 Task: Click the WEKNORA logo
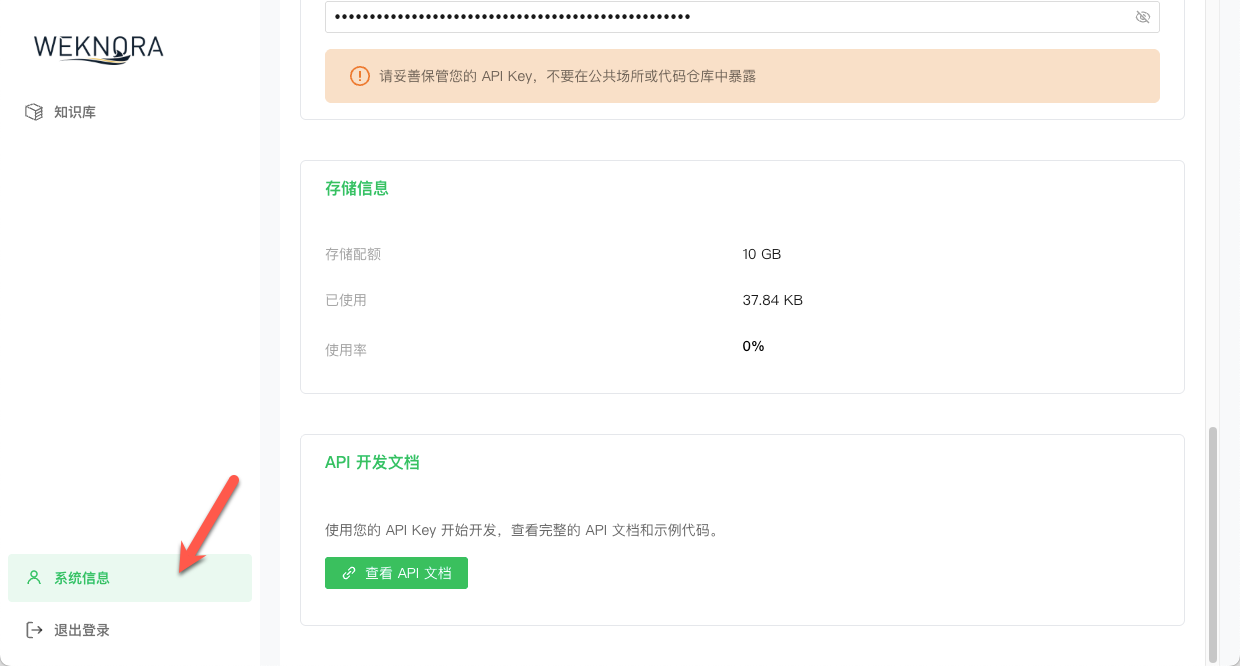coord(98,47)
